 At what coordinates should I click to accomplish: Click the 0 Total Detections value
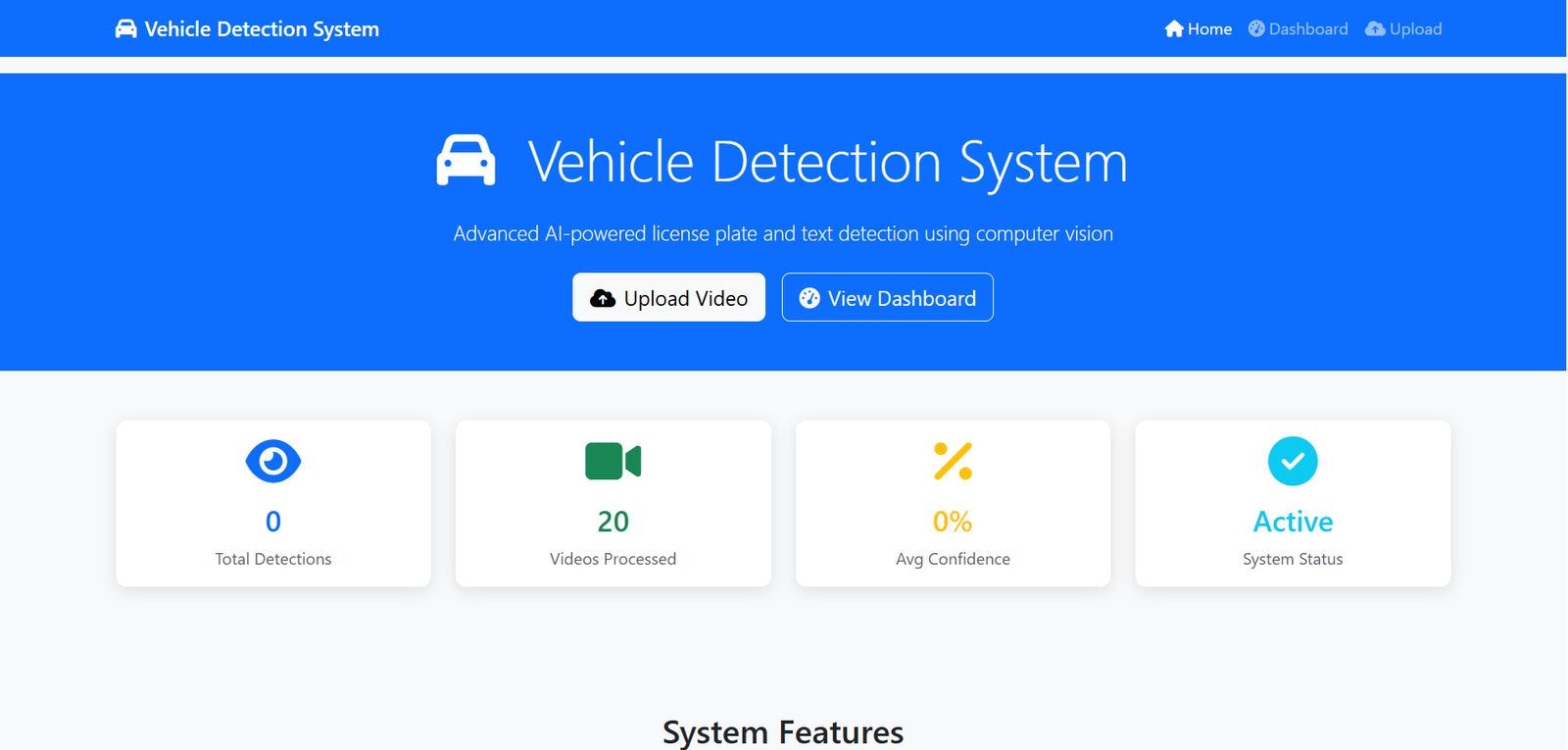coord(273,522)
